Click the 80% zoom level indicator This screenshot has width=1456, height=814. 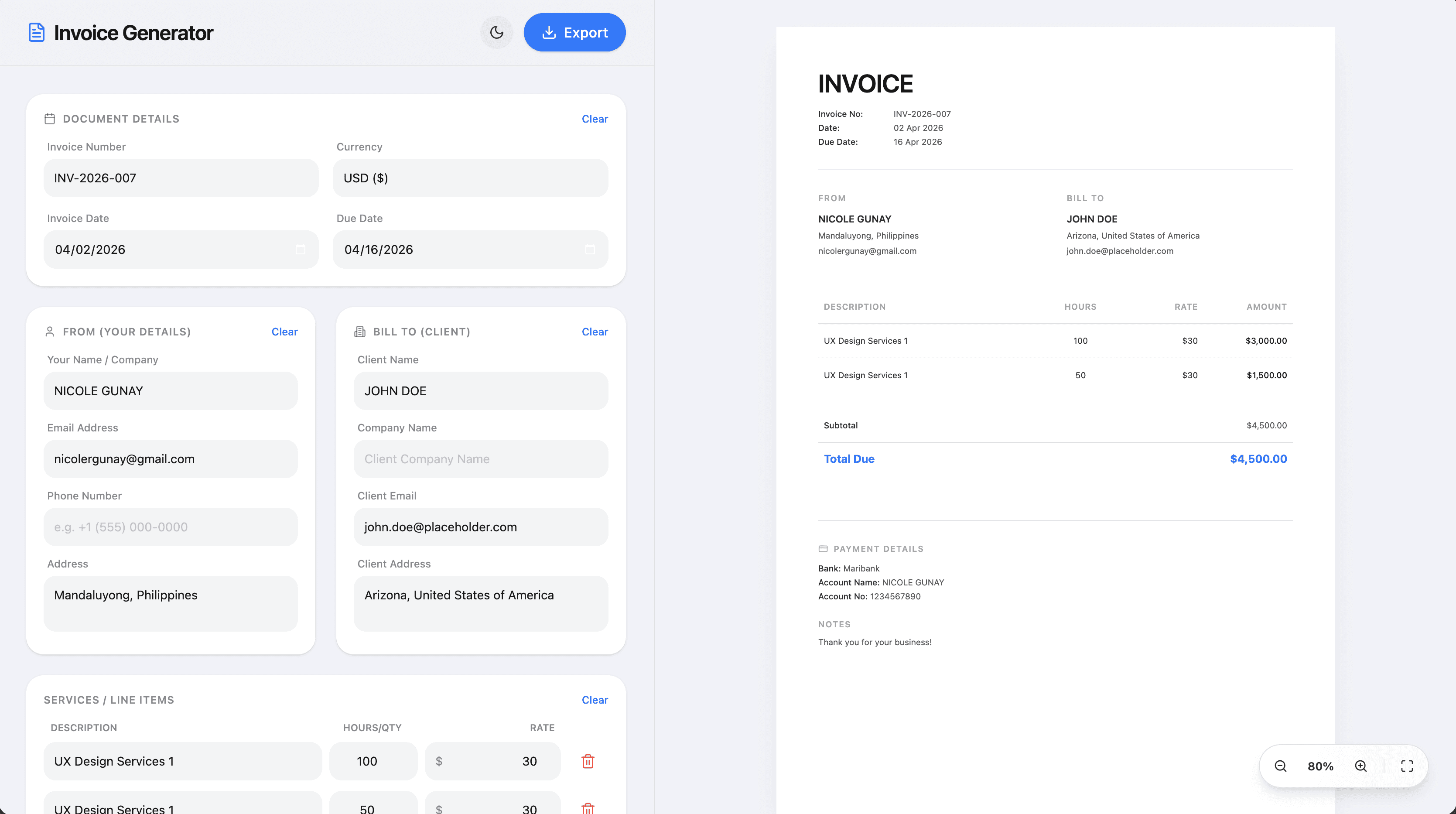click(x=1320, y=766)
